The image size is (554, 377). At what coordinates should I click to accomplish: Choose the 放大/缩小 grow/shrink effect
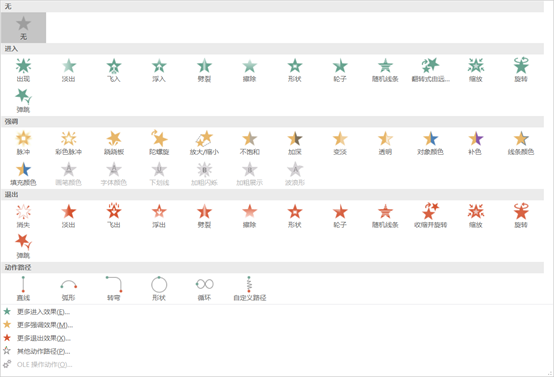[x=204, y=143]
